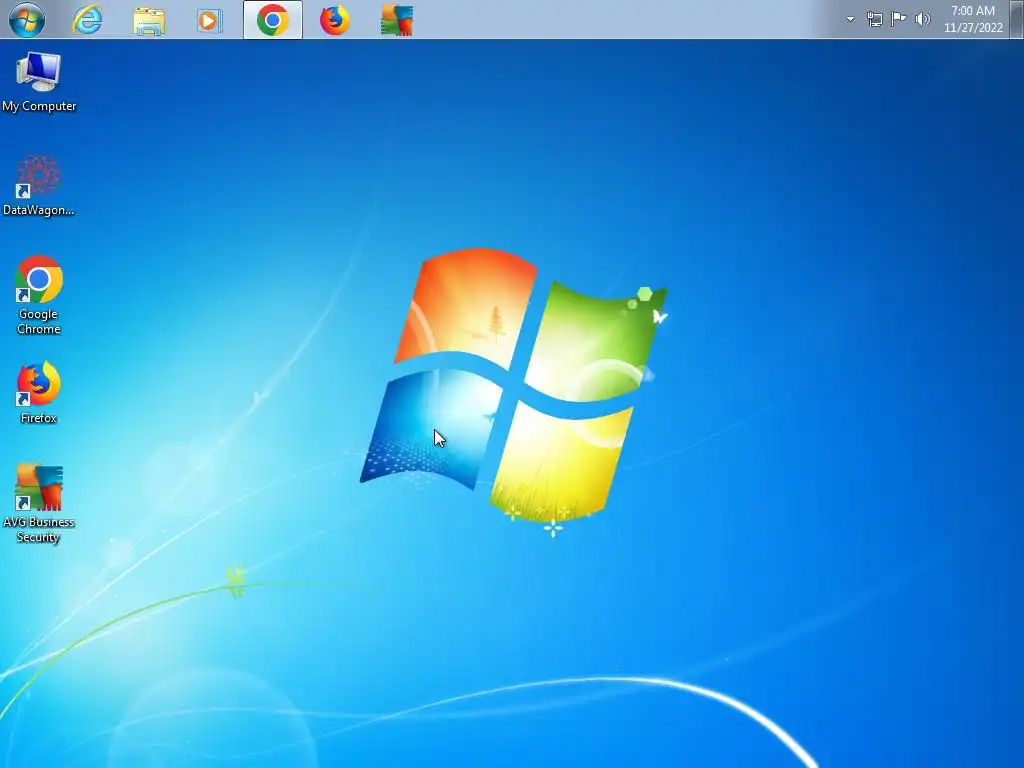
Task: Switch to Google Chrome on the taskbar
Action: click(x=273, y=20)
